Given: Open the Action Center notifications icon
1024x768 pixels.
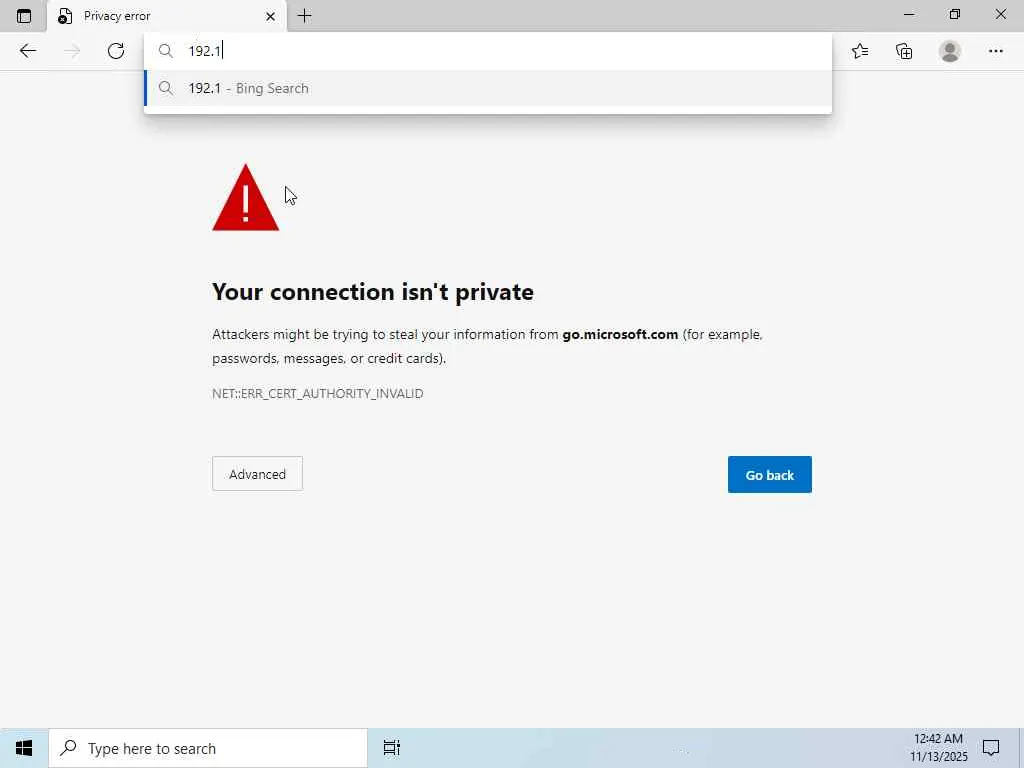Looking at the screenshot, I should (991, 748).
